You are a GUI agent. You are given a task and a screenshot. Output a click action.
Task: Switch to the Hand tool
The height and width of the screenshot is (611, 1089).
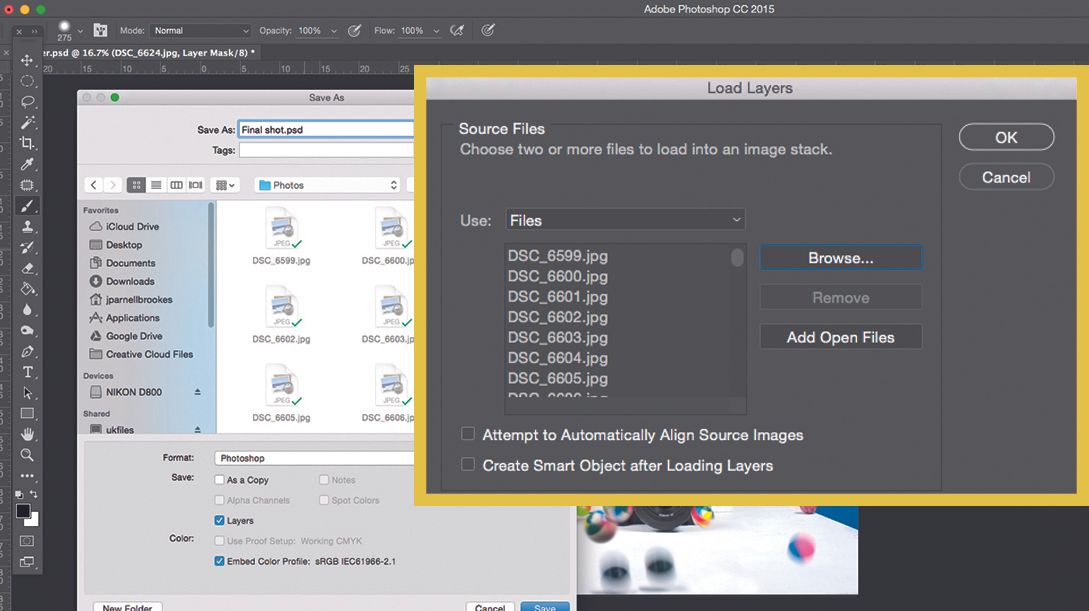(28, 434)
